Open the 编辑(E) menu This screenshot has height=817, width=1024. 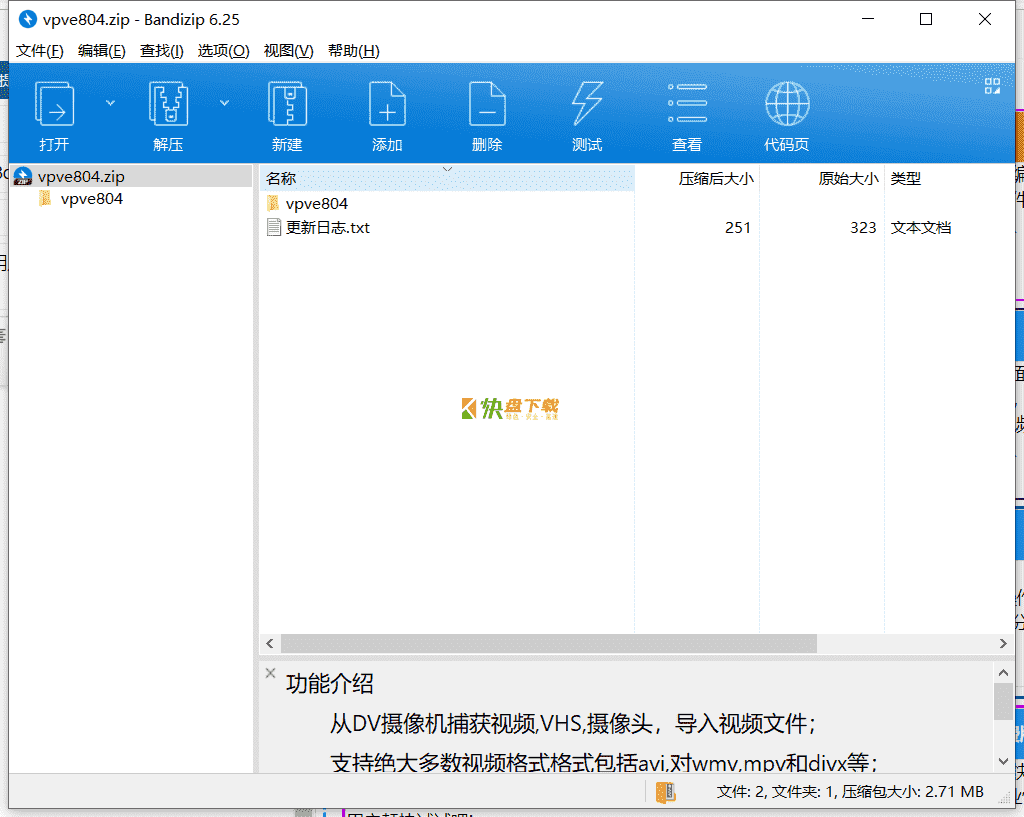coord(101,51)
